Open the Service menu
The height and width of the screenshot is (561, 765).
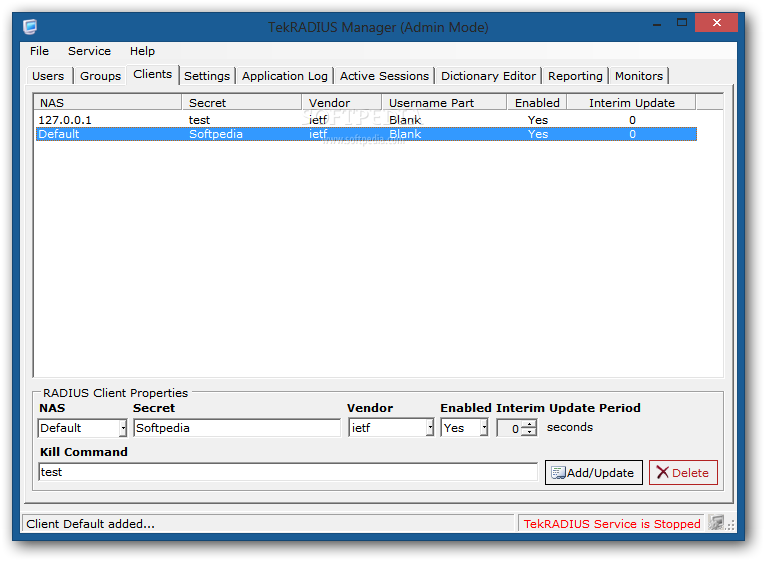[89, 51]
